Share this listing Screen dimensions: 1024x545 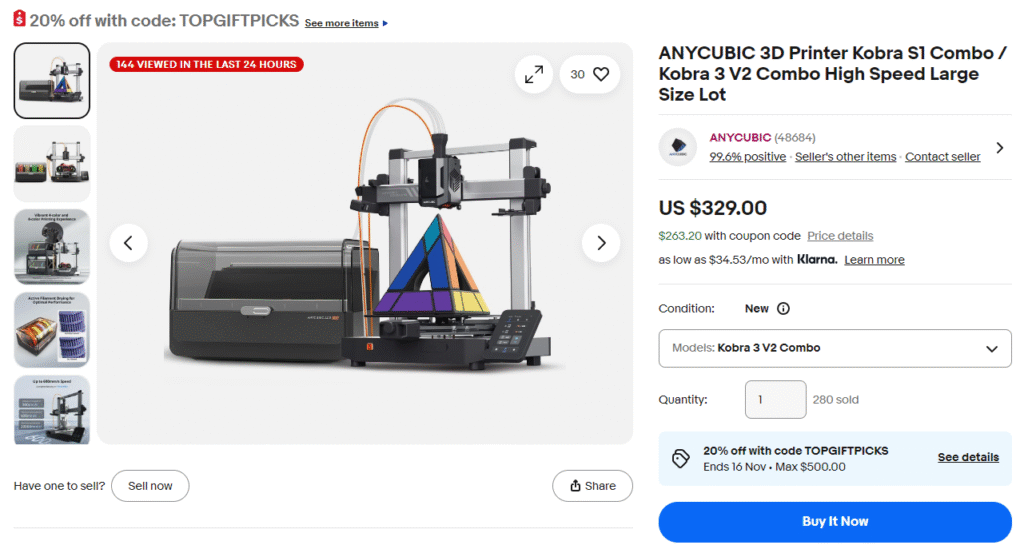(x=592, y=486)
